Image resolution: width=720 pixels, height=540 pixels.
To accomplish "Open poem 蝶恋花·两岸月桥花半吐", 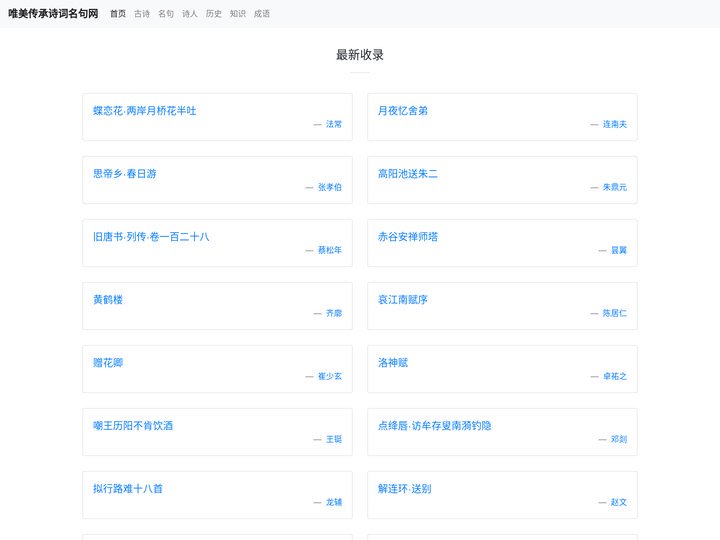I will 145,111.
